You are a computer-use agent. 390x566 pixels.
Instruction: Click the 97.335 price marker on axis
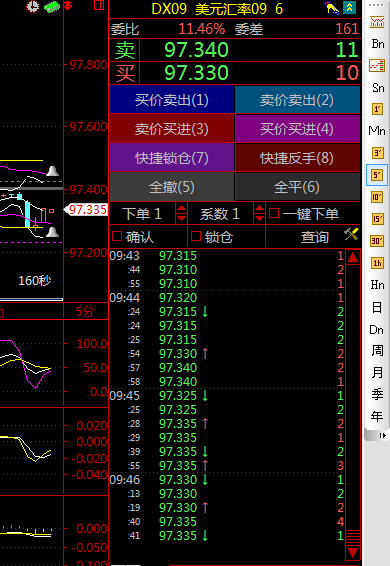tap(86, 209)
